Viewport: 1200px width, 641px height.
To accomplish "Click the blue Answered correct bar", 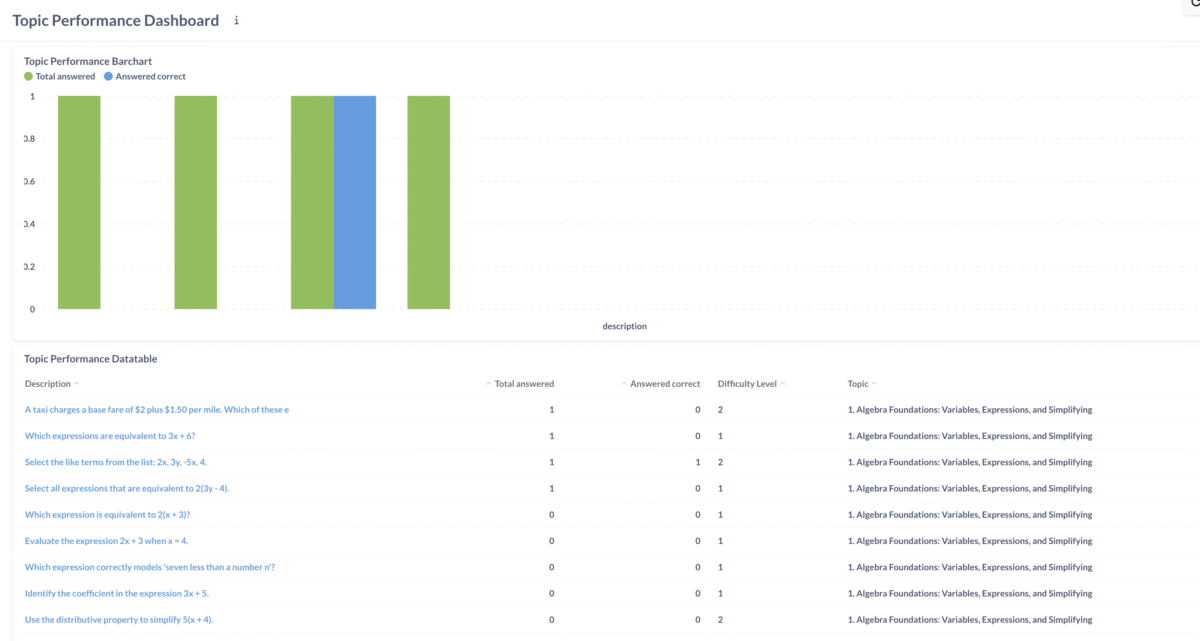I will point(354,202).
